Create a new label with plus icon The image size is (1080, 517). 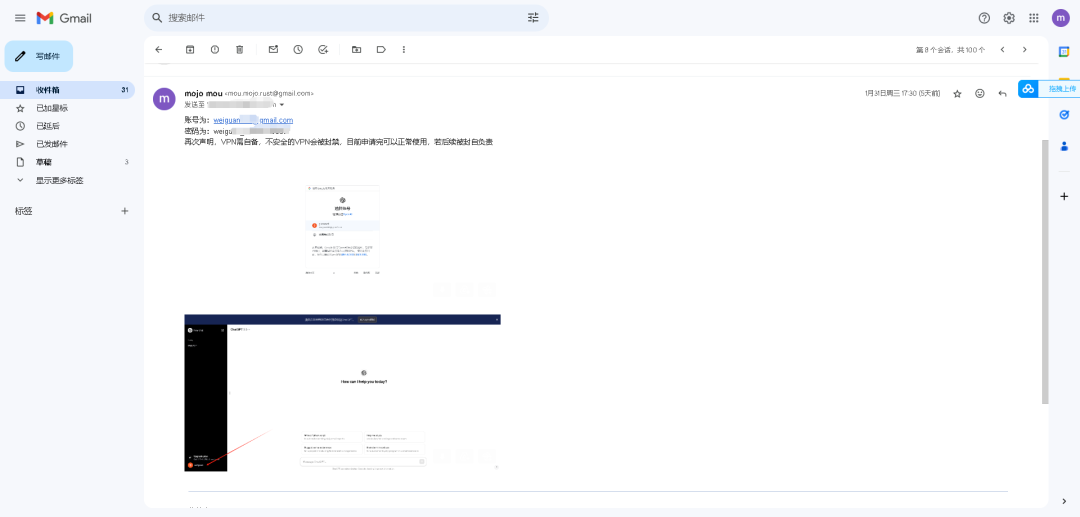coord(125,211)
